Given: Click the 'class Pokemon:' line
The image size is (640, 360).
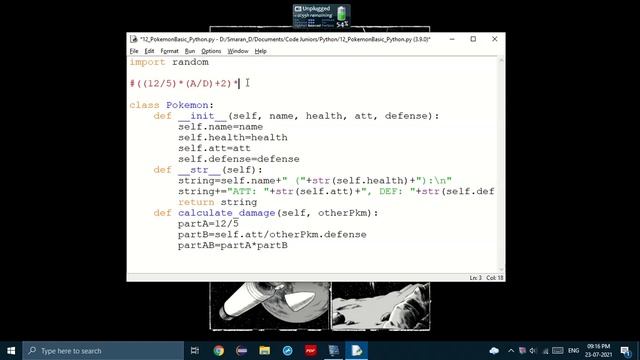Looking at the screenshot, I should click(171, 105).
